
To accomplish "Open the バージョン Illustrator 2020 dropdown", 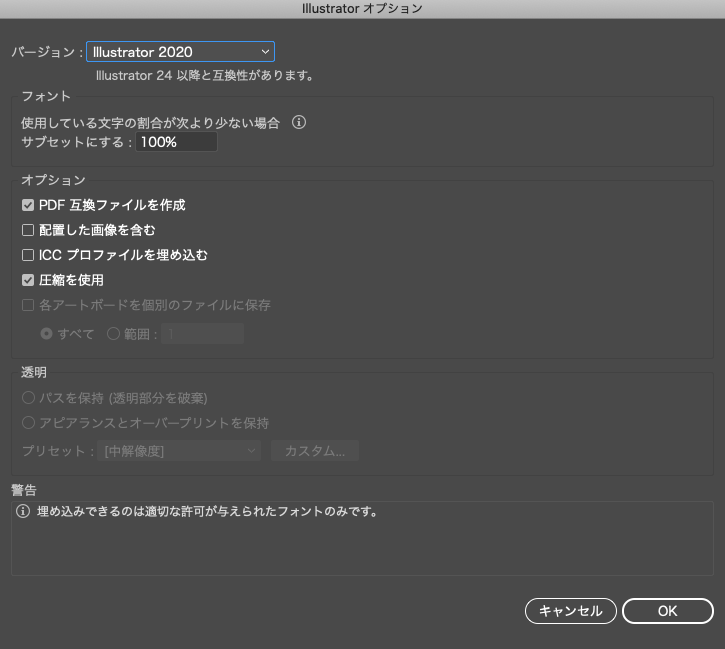I will point(180,52).
